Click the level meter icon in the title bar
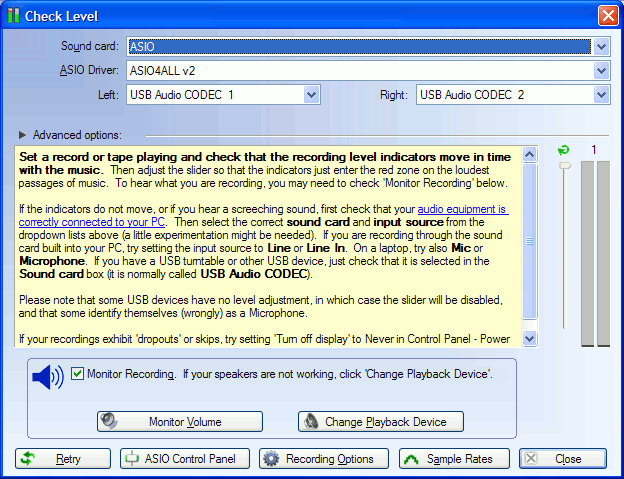The height and width of the screenshot is (479, 624). (13, 16)
